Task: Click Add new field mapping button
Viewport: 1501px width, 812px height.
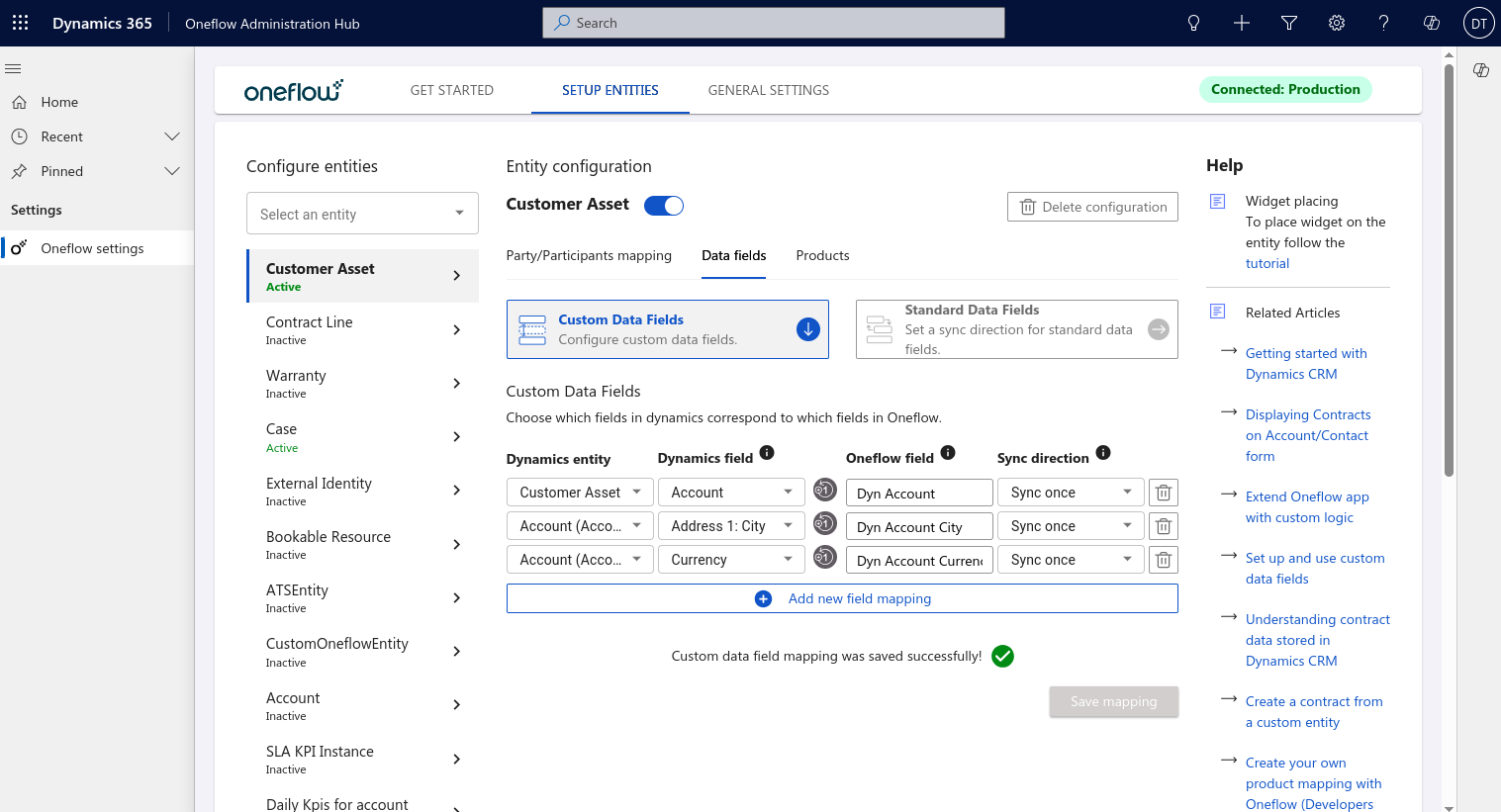Action: point(842,598)
